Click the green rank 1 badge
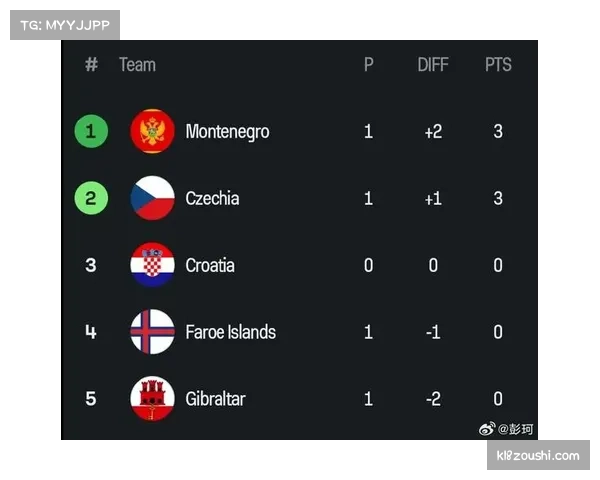The image size is (600, 480). click(91, 132)
